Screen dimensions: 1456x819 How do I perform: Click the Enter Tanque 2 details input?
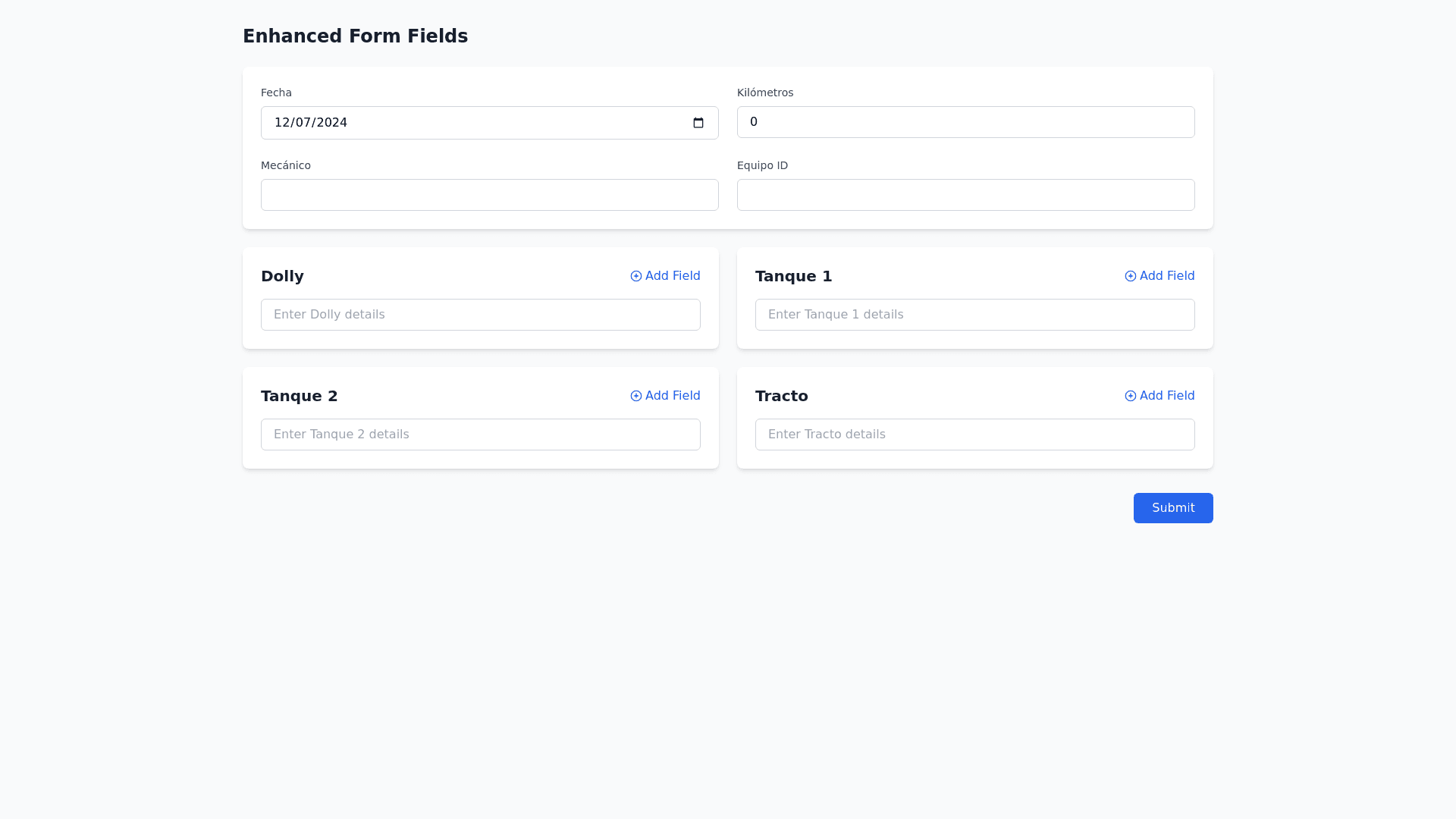pyautogui.click(x=480, y=434)
